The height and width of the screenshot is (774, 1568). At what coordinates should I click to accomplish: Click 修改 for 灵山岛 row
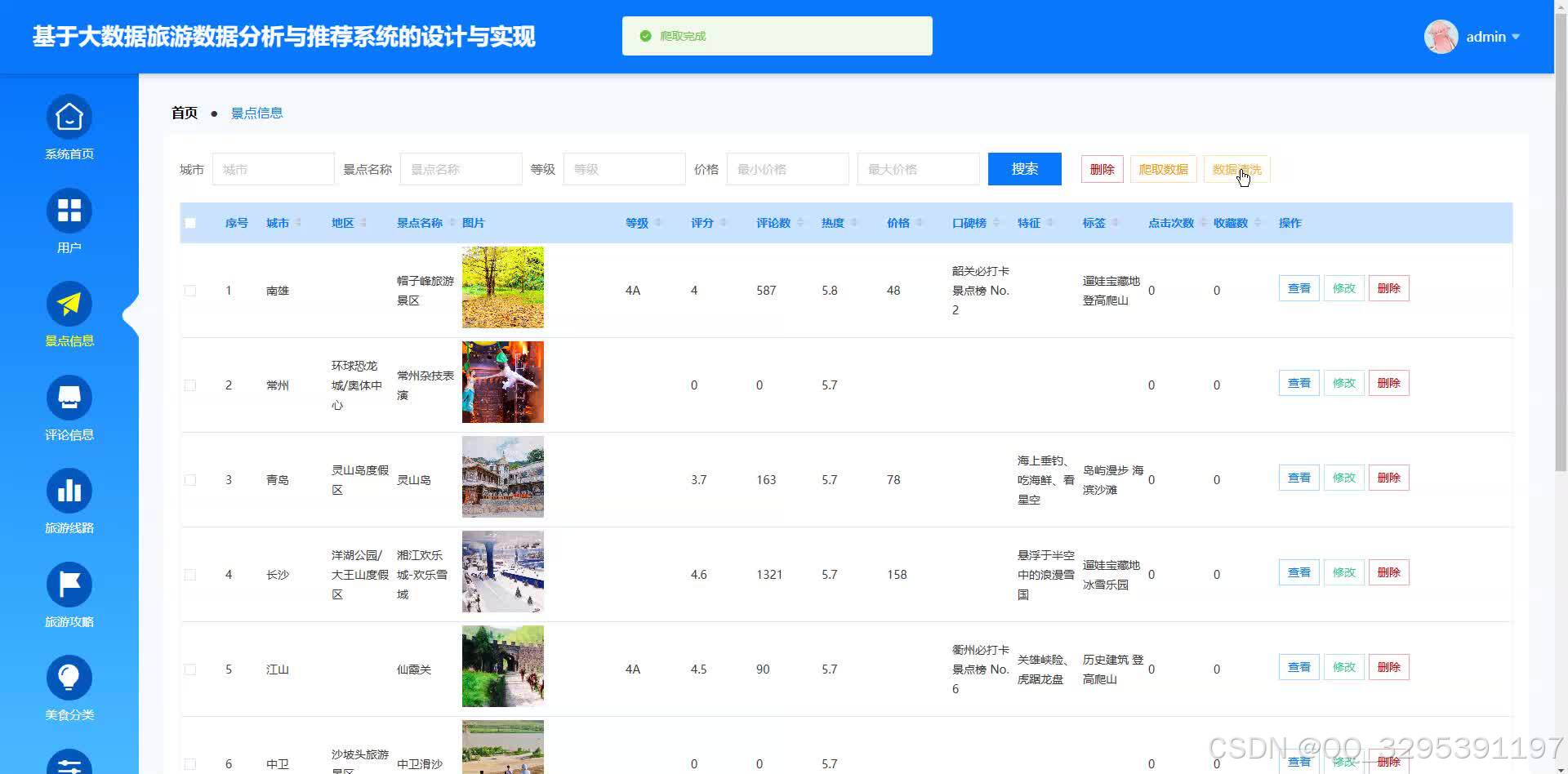(1344, 478)
